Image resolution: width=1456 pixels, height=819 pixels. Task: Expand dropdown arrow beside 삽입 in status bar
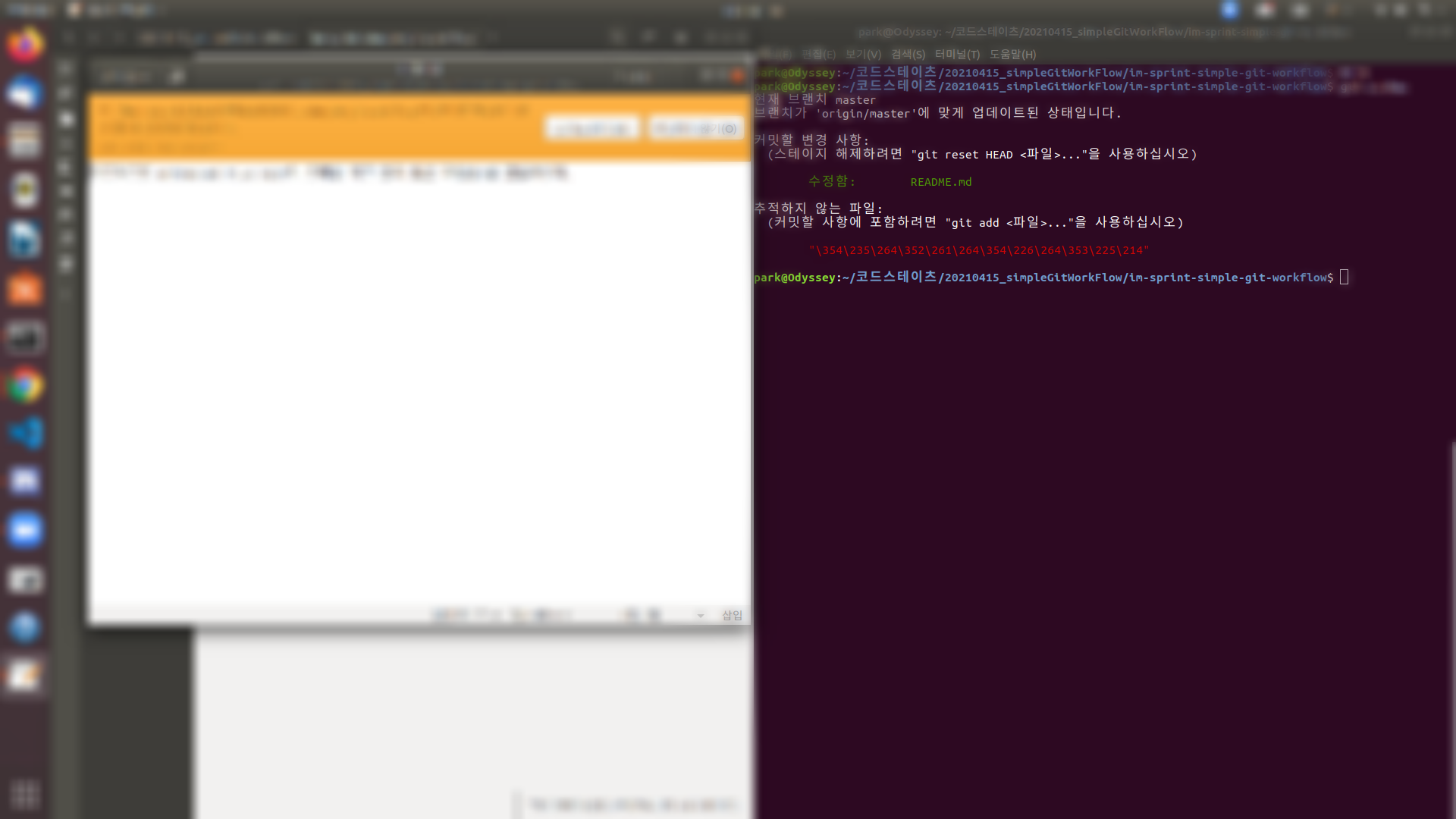[x=701, y=616]
